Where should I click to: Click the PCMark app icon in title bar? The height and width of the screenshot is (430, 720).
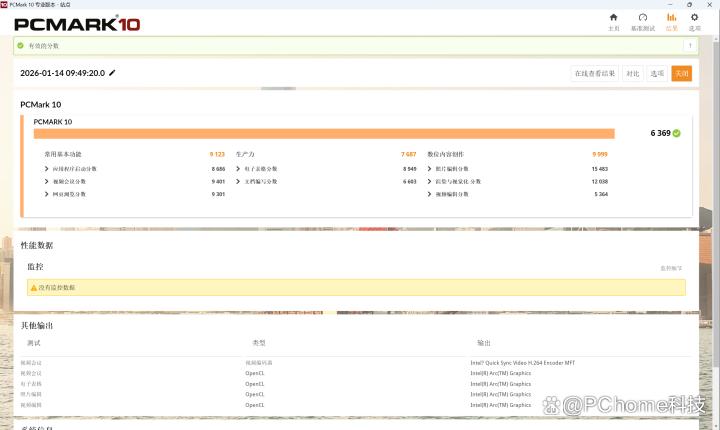click(x=4, y=4)
